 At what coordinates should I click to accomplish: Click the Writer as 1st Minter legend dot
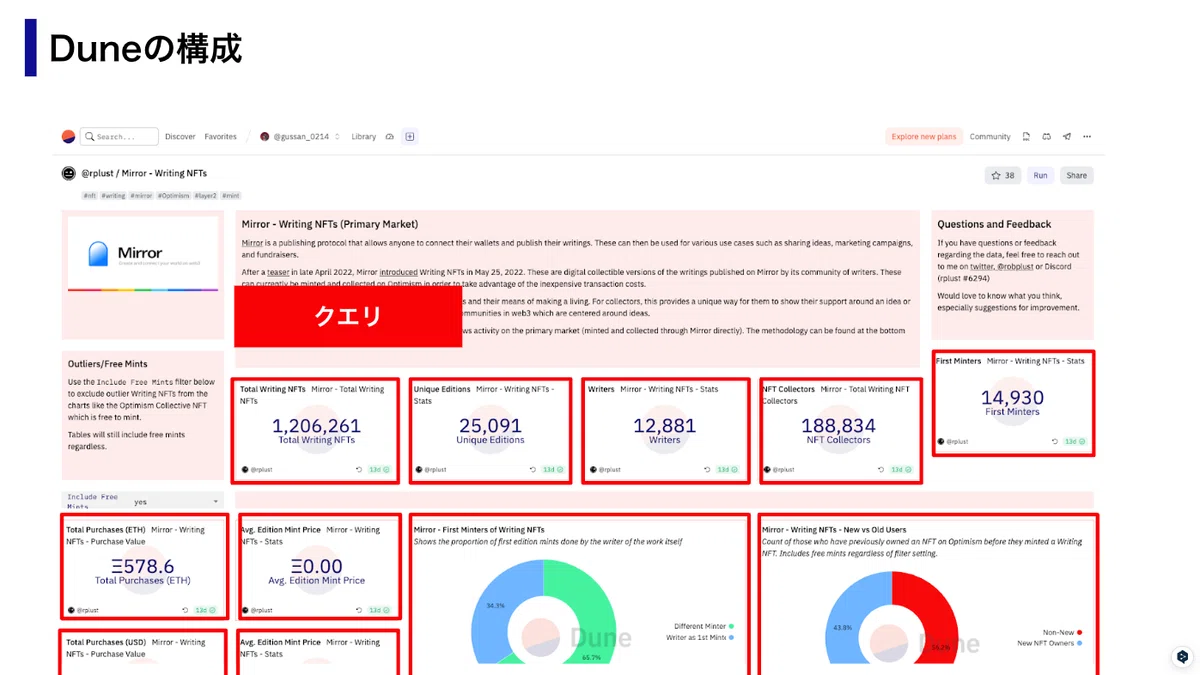pyautogui.click(x=731, y=637)
